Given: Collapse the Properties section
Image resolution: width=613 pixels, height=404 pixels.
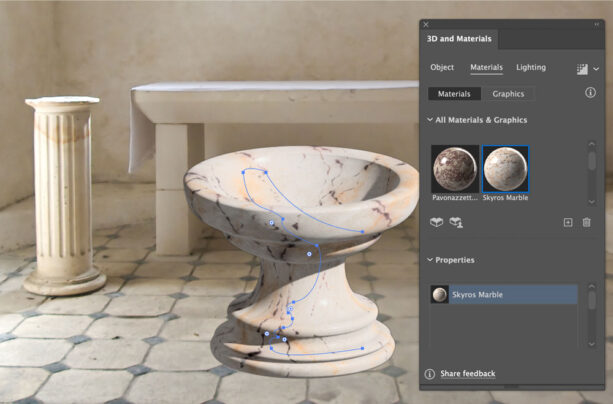Looking at the screenshot, I should click(x=430, y=260).
